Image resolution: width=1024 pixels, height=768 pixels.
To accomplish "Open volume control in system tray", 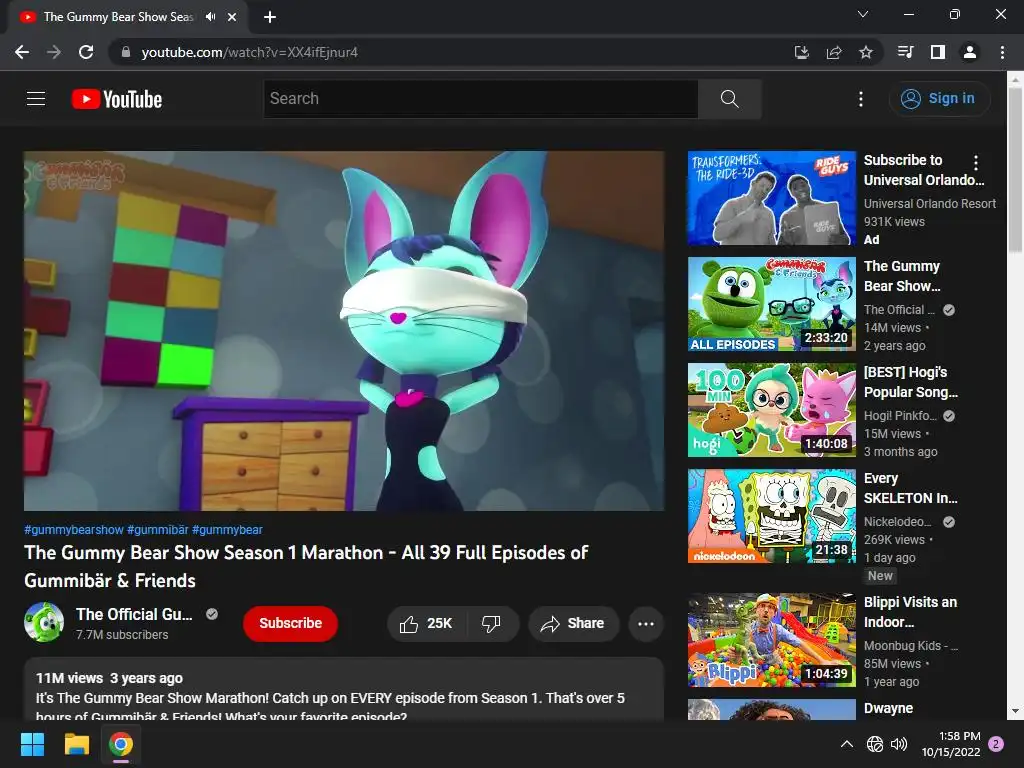I will (899, 744).
